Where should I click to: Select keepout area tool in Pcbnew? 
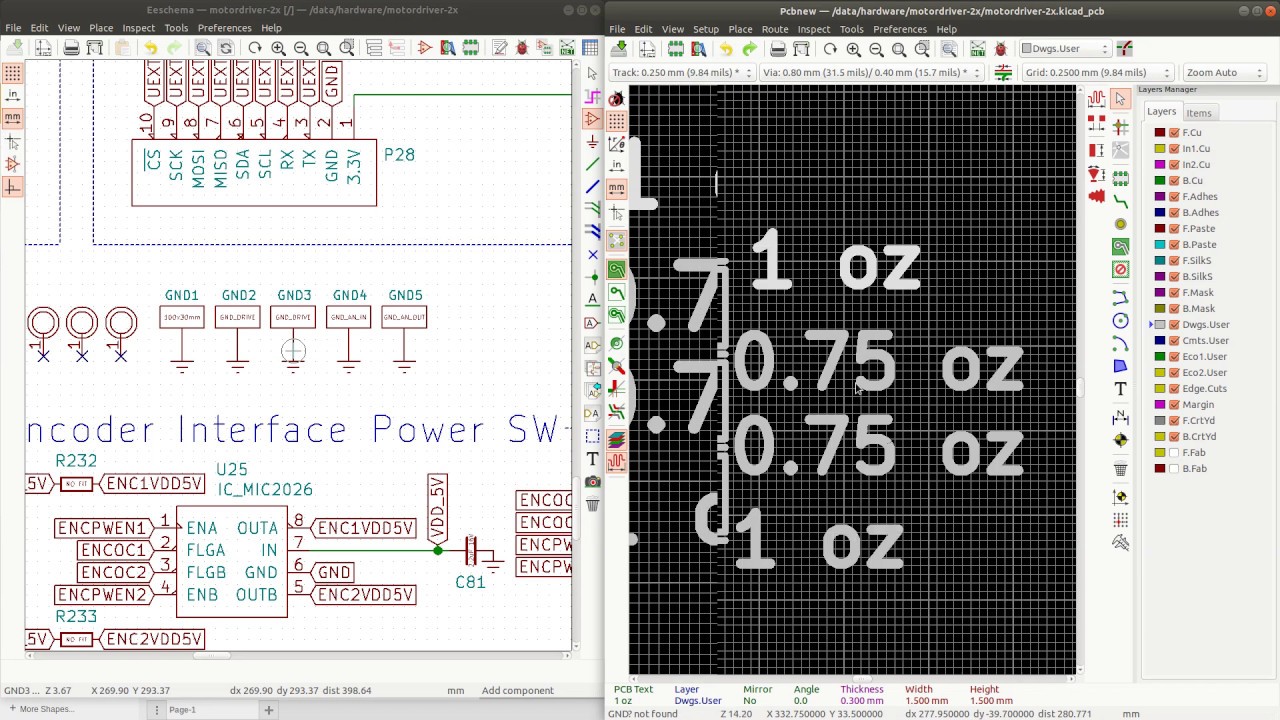[x=1120, y=270]
